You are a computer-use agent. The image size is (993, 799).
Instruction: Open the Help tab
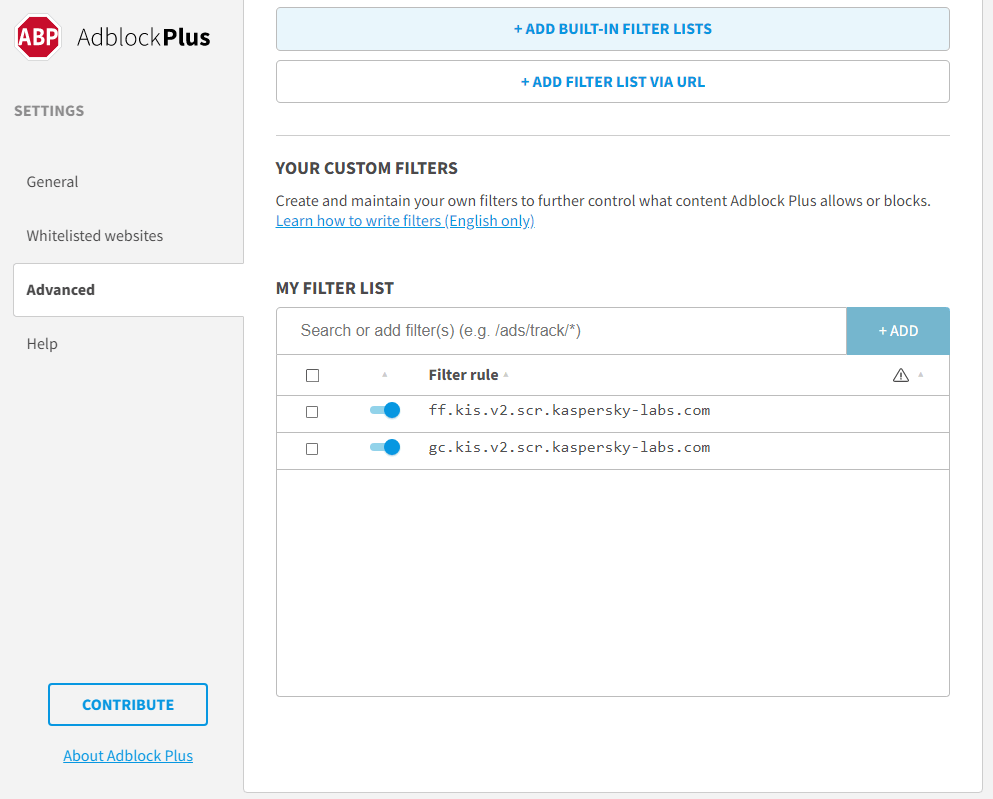[42, 344]
